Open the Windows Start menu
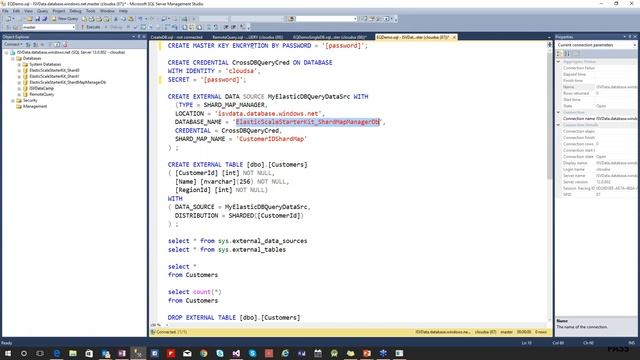640x360 pixels. coord(8,353)
